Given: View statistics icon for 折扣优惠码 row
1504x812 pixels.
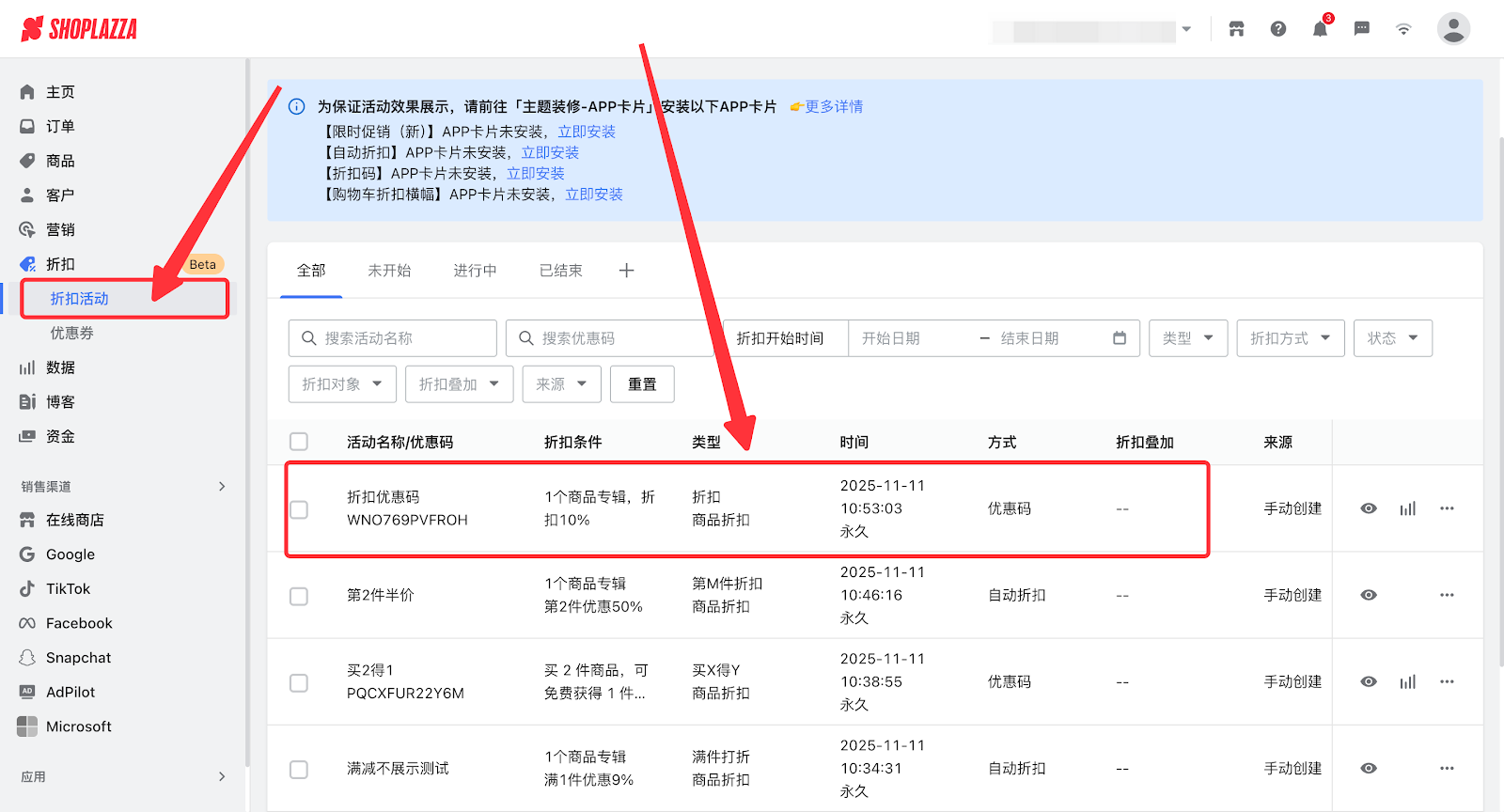Looking at the screenshot, I should click(x=1407, y=508).
